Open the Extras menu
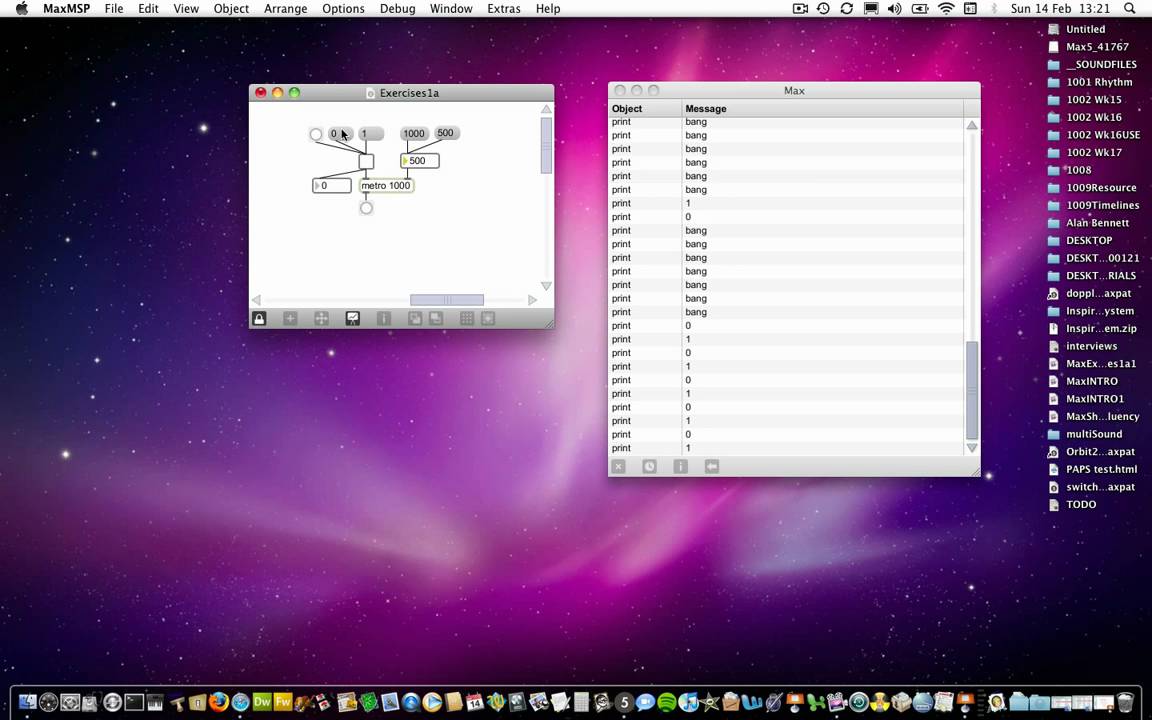Image resolution: width=1152 pixels, height=720 pixels. coord(504,9)
